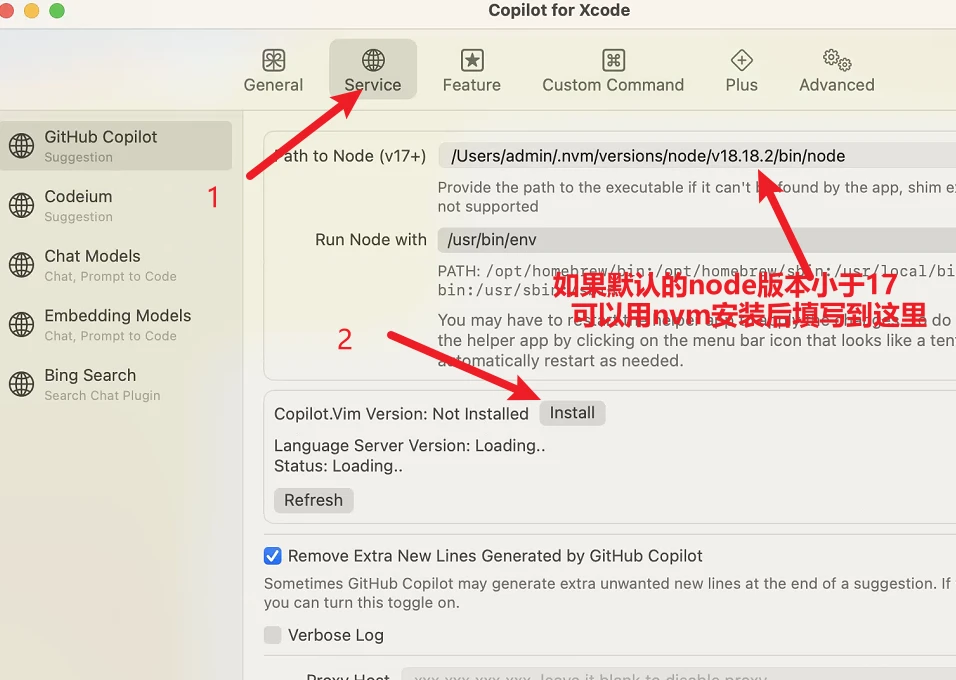Switch to the Advanced tab label
956x680 pixels.
pos(837,85)
